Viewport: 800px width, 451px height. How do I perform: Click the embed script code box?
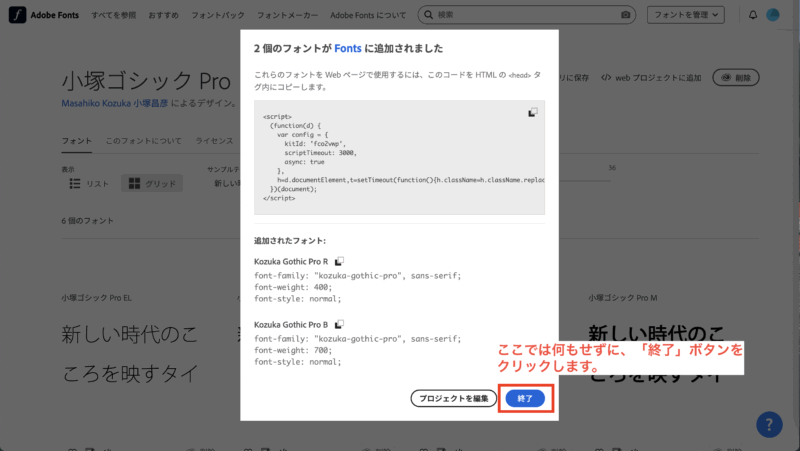399,157
